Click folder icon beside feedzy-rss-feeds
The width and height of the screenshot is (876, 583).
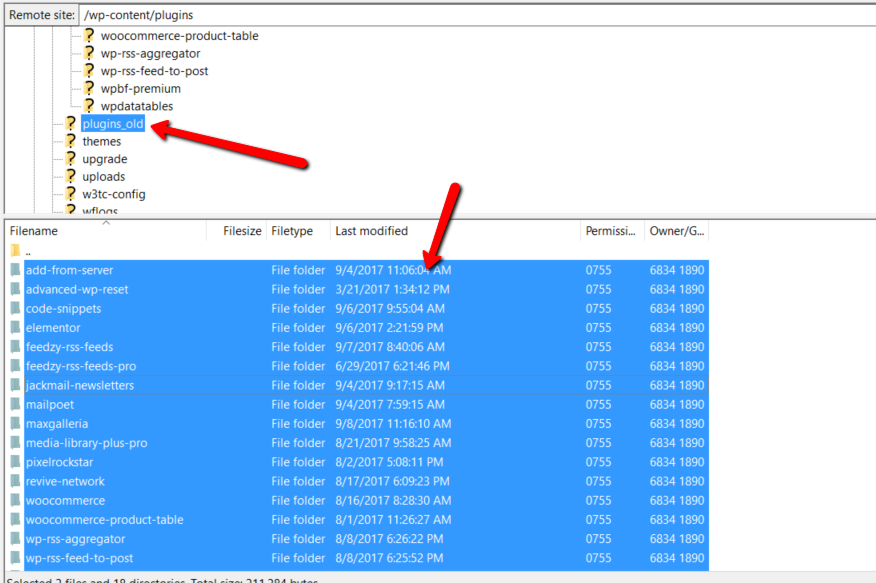pos(15,347)
